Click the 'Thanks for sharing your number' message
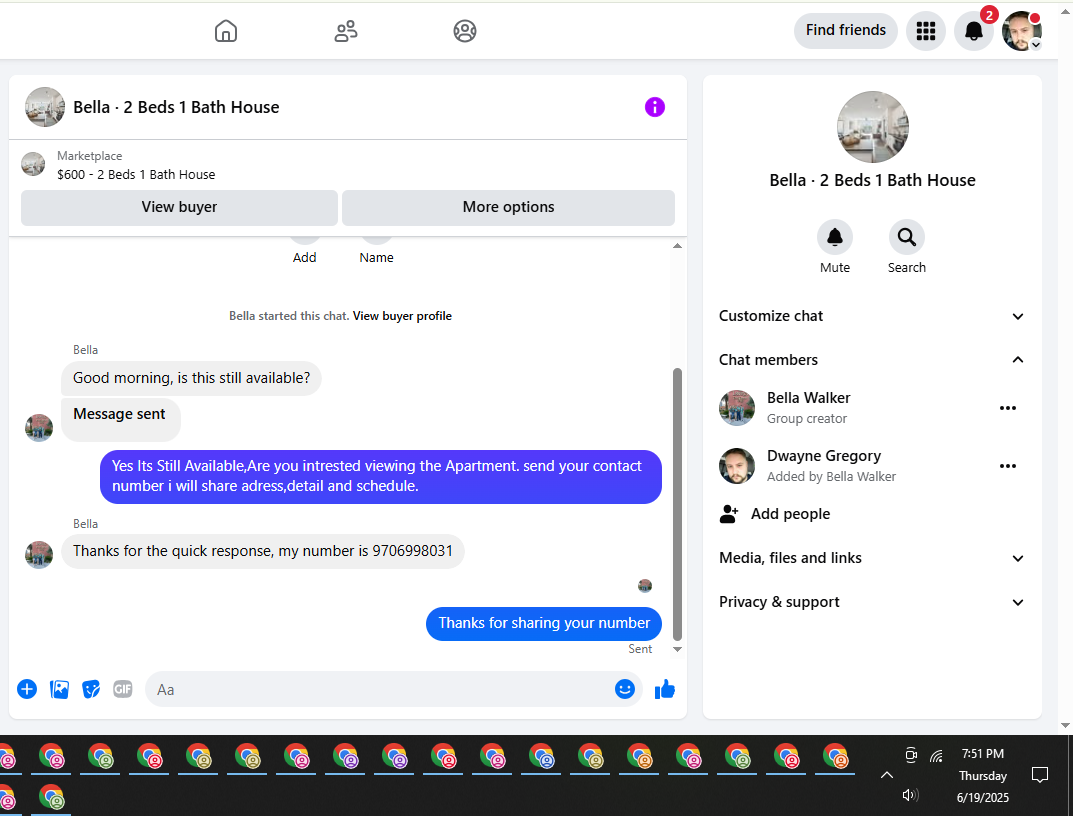The height and width of the screenshot is (816, 1073). 544,624
